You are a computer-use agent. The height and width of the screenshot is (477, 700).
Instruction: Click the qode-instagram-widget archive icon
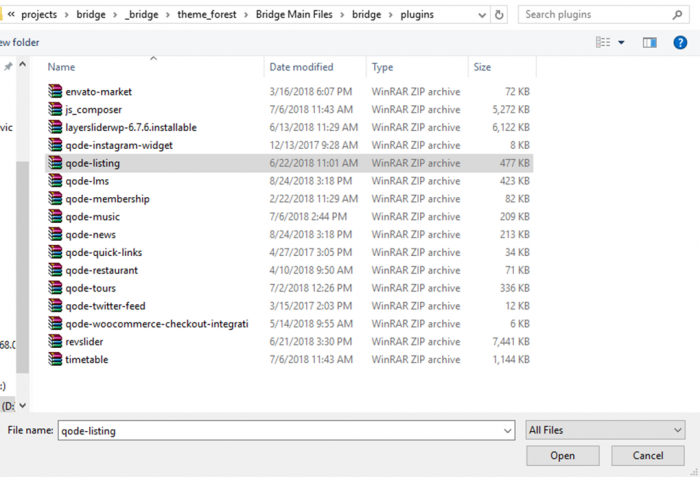tap(55, 145)
